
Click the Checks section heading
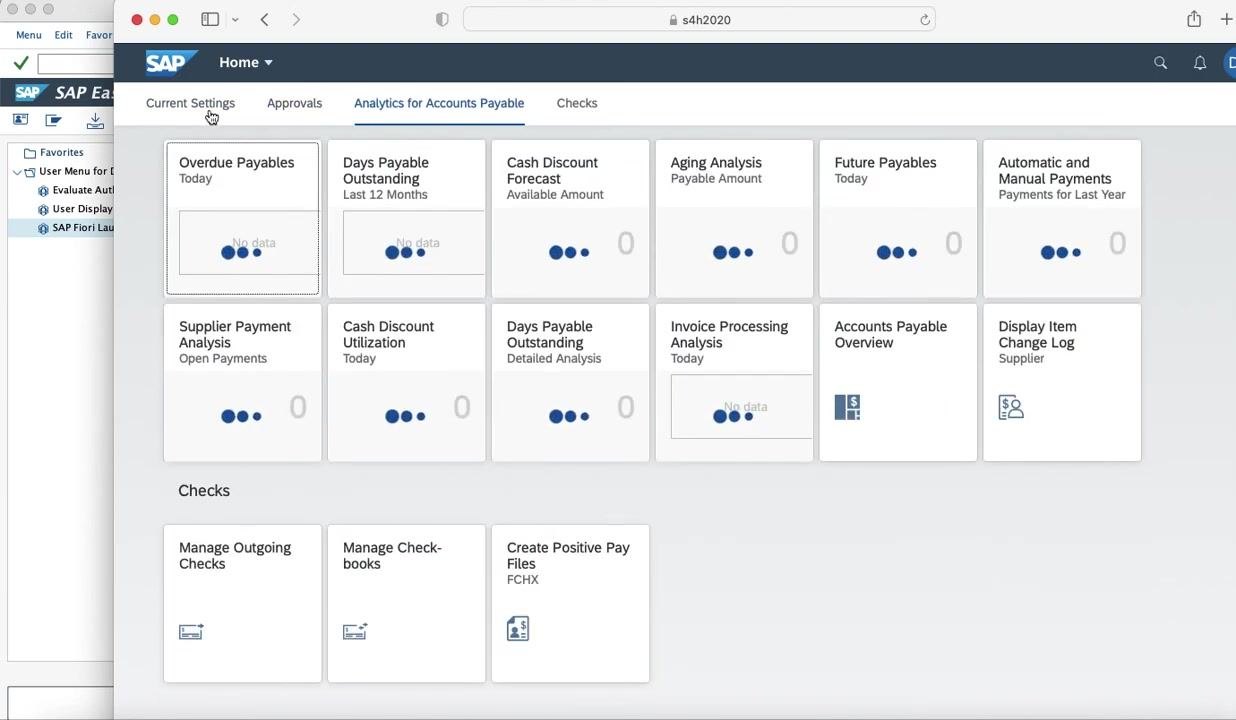pyautogui.click(x=204, y=490)
